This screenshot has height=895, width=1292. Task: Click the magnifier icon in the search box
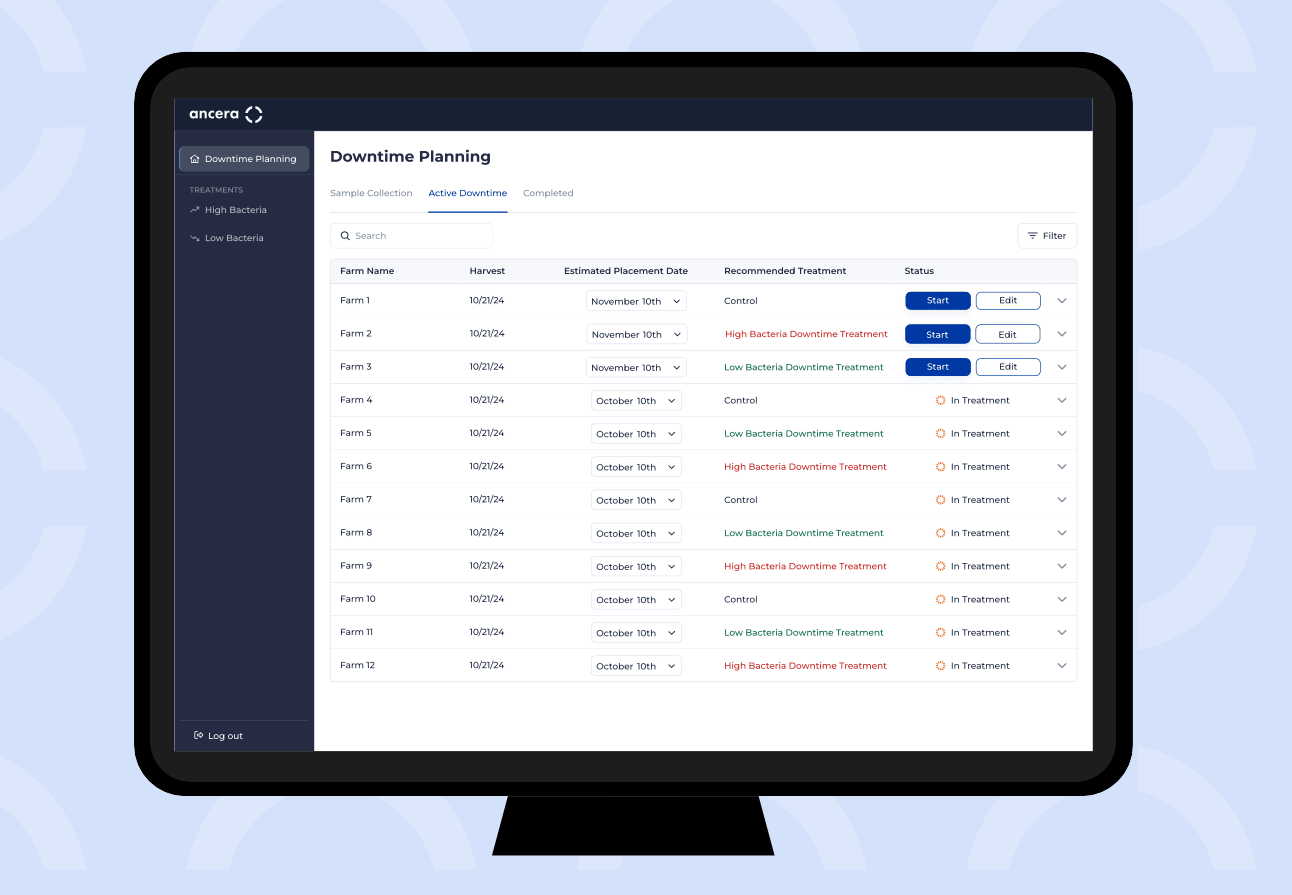click(x=345, y=236)
